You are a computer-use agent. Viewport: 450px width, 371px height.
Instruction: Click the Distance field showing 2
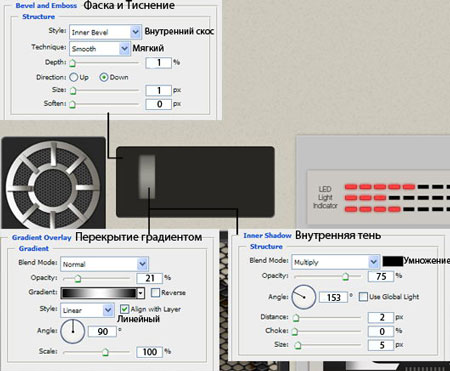click(x=381, y=317)
